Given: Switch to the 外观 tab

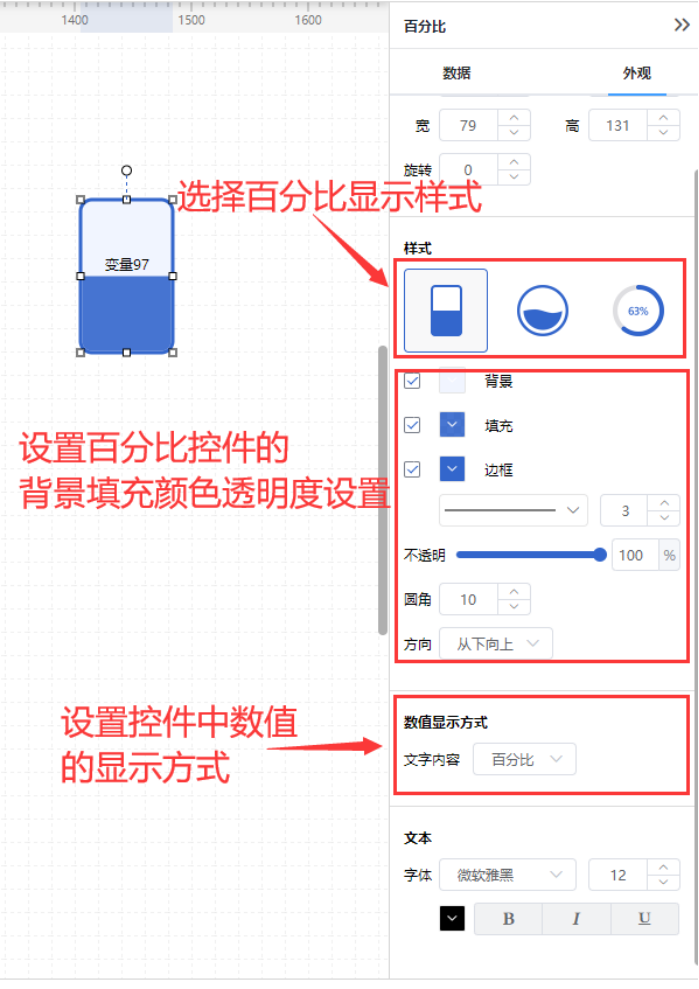Looking at the screenshot, I should (637, 73).
